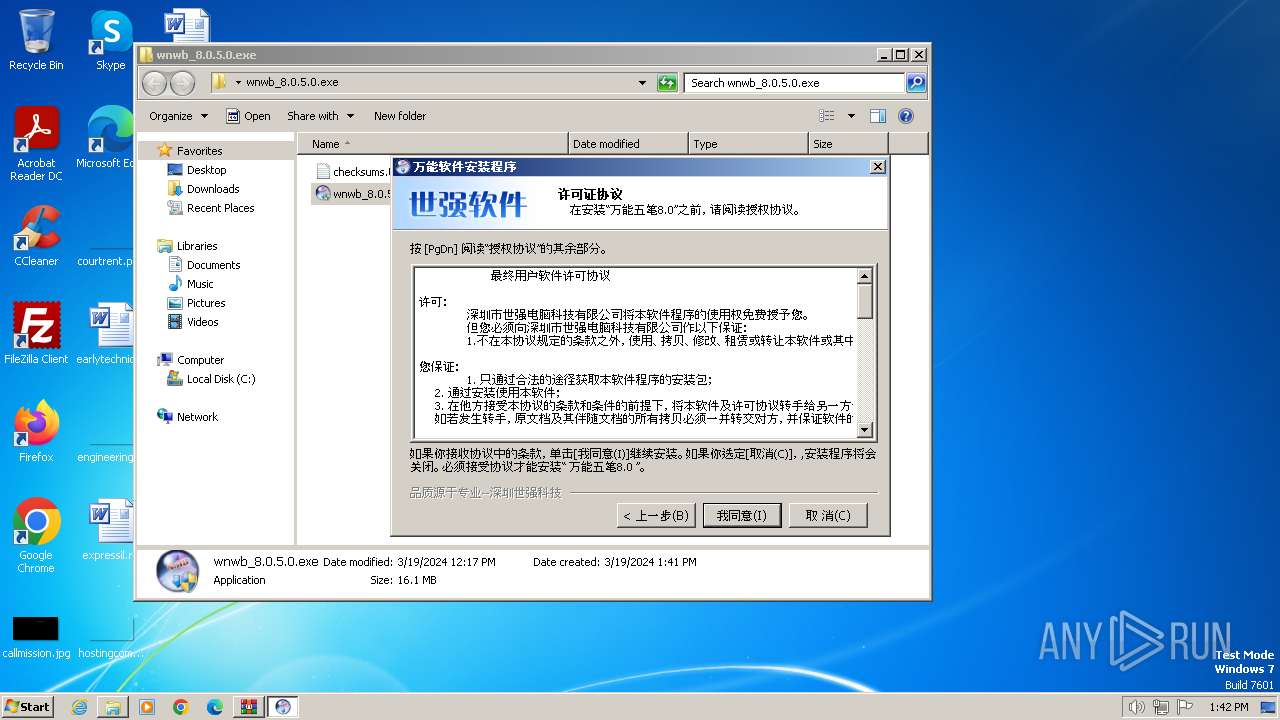This screenshot has width=1280, height=720.
Task: Open FileZilla Client desktop icon
Action: coord(36,334)
